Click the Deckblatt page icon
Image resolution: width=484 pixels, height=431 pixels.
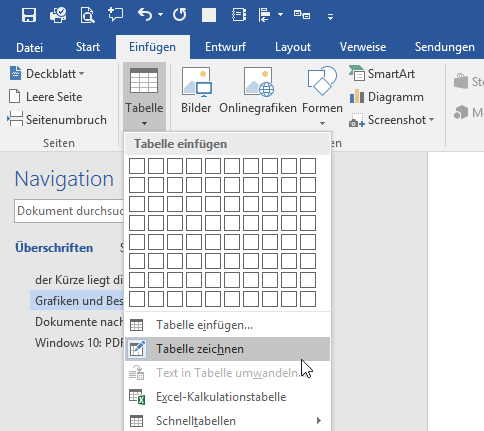coord(15,73)
